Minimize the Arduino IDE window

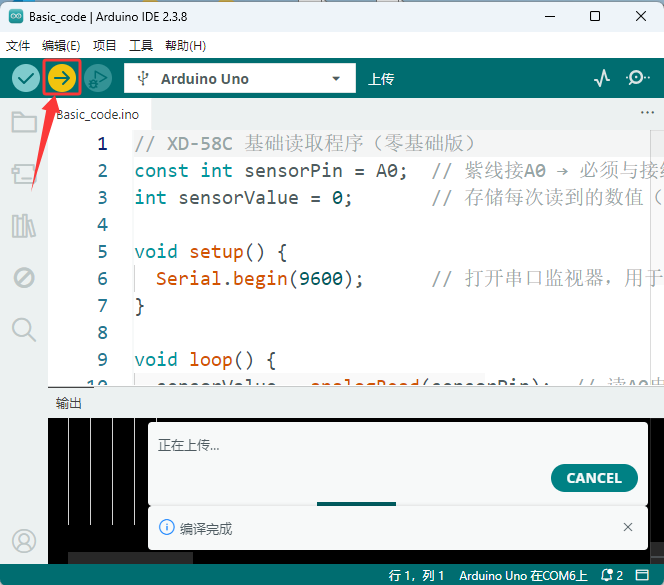click(x=550, y=17)
